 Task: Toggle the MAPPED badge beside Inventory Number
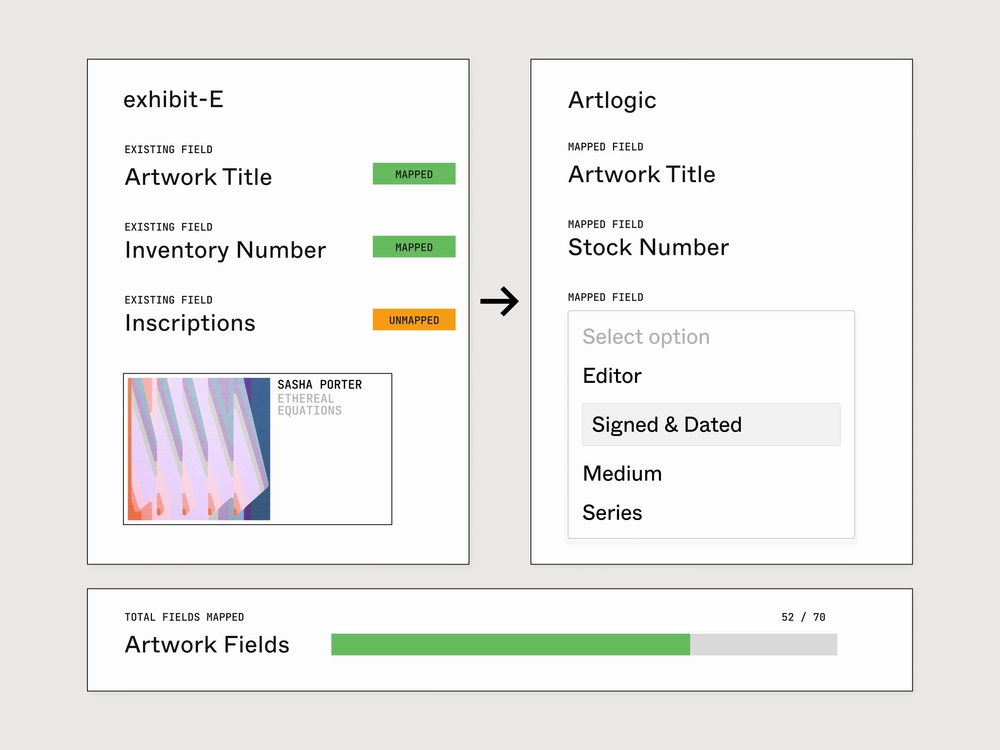click(414, 247)
